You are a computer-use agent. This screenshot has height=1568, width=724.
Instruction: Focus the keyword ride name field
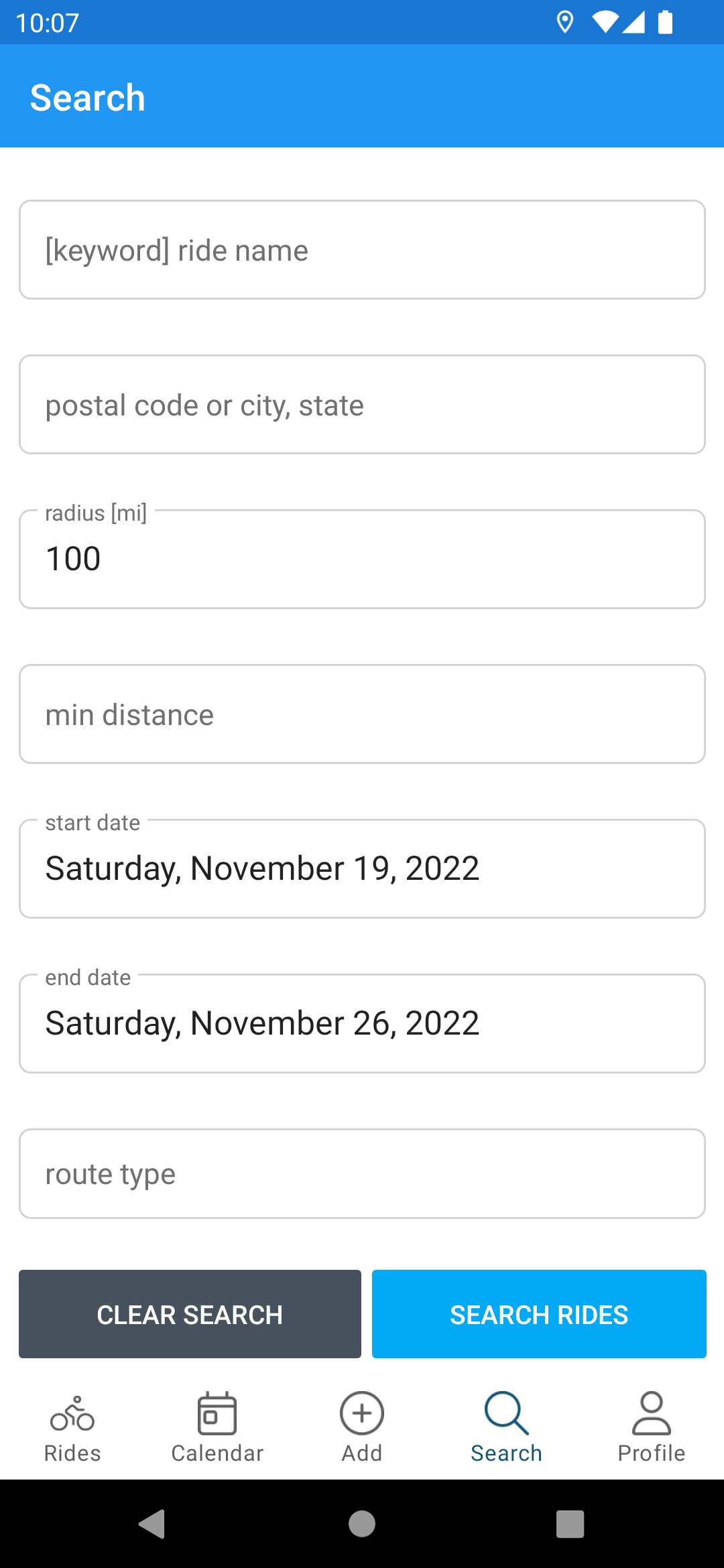pyautogui.click(x=362, y=250)
